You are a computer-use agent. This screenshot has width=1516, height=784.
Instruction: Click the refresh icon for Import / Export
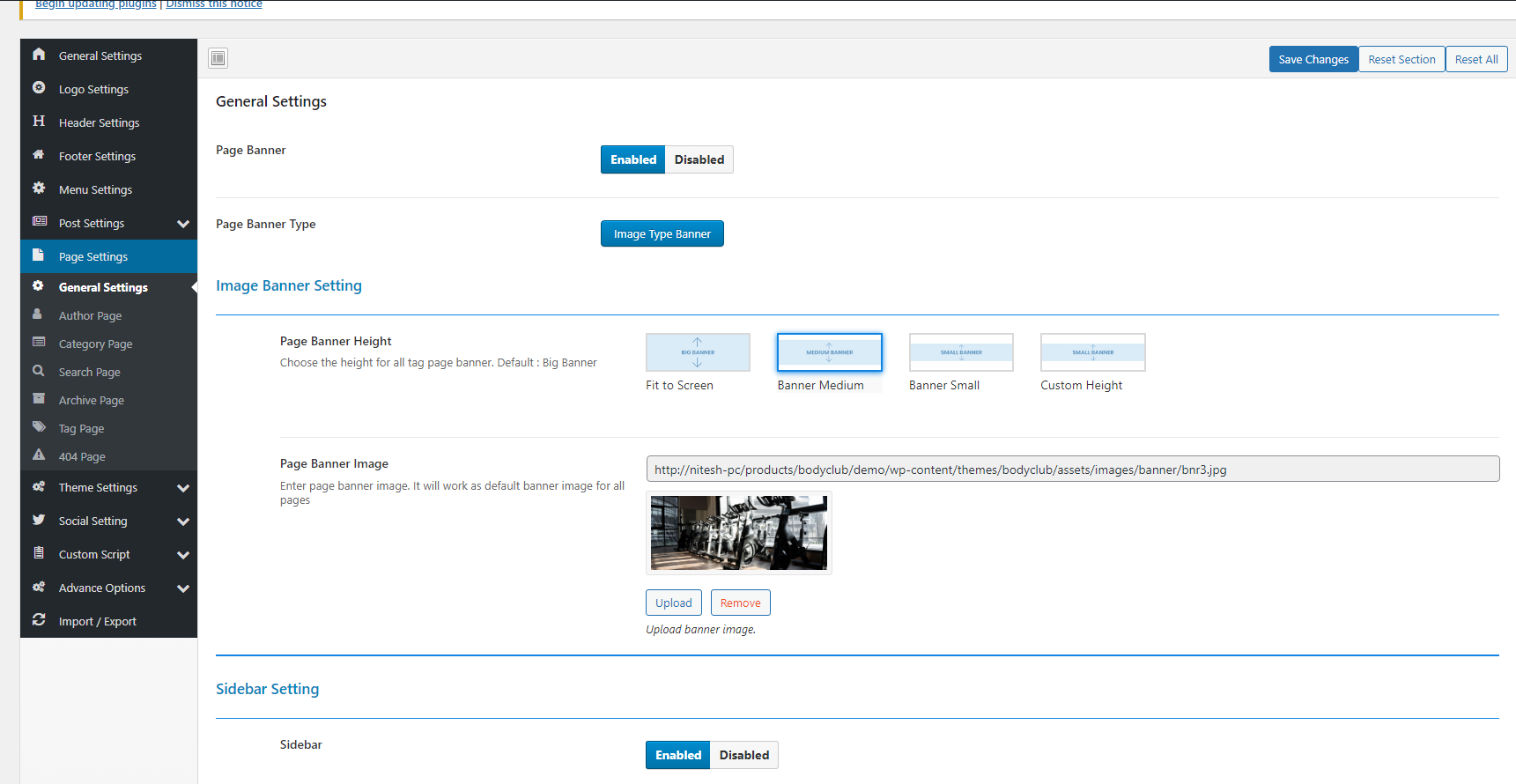(39, 620)
